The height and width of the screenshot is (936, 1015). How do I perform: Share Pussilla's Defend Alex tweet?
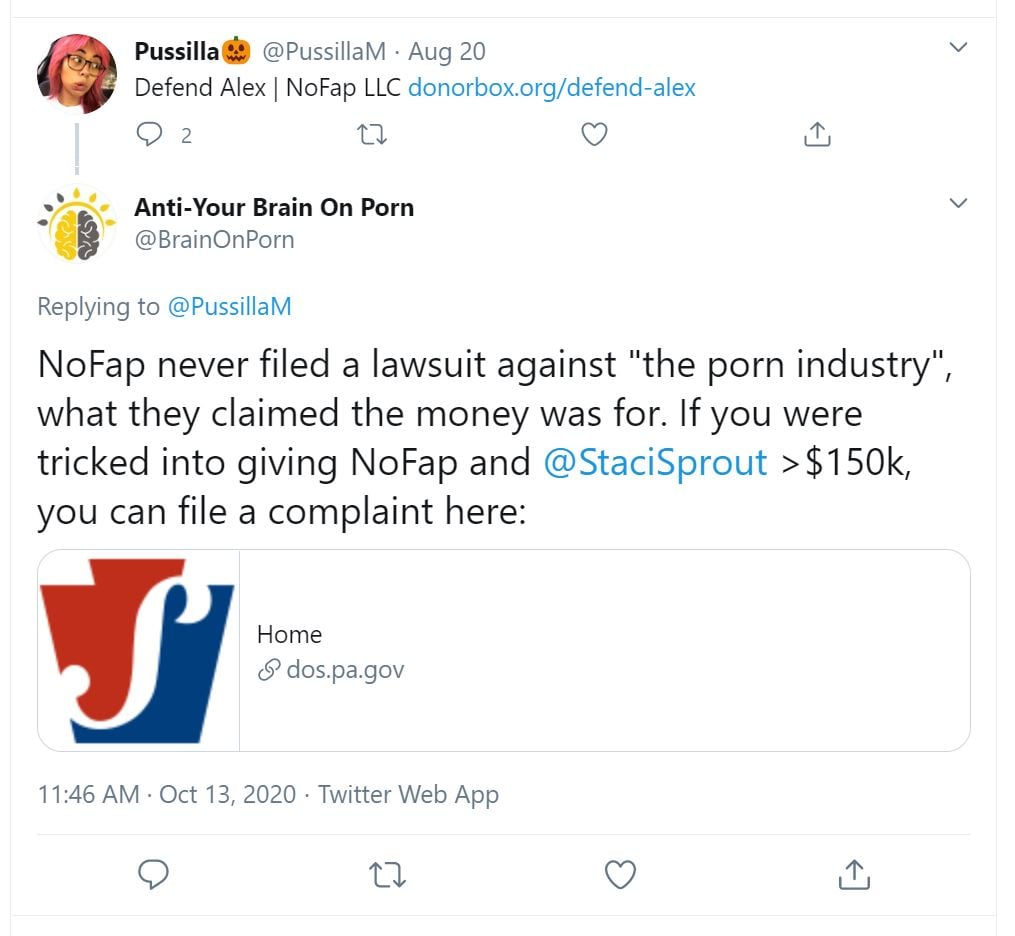[816, 135]
